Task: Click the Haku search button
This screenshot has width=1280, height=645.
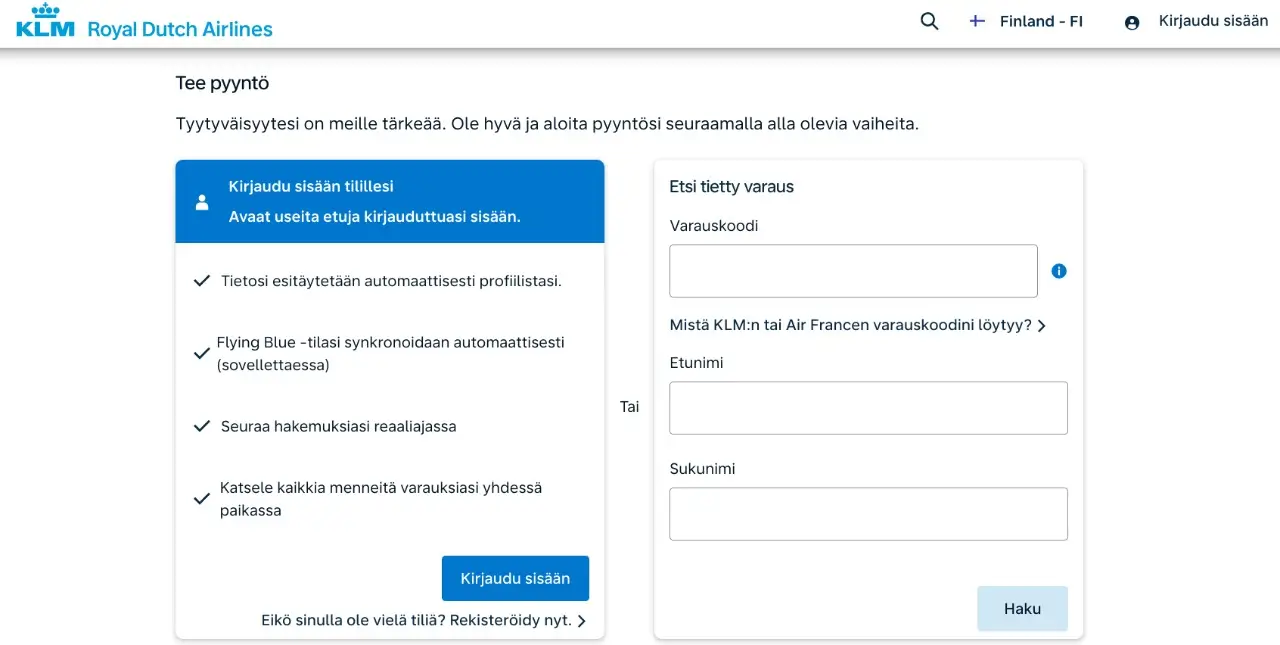Action: (x=1022, y=608)
